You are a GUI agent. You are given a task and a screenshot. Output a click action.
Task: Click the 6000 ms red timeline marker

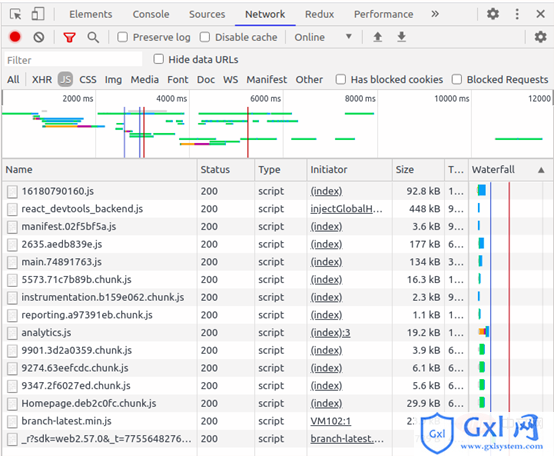pos(248,132)
